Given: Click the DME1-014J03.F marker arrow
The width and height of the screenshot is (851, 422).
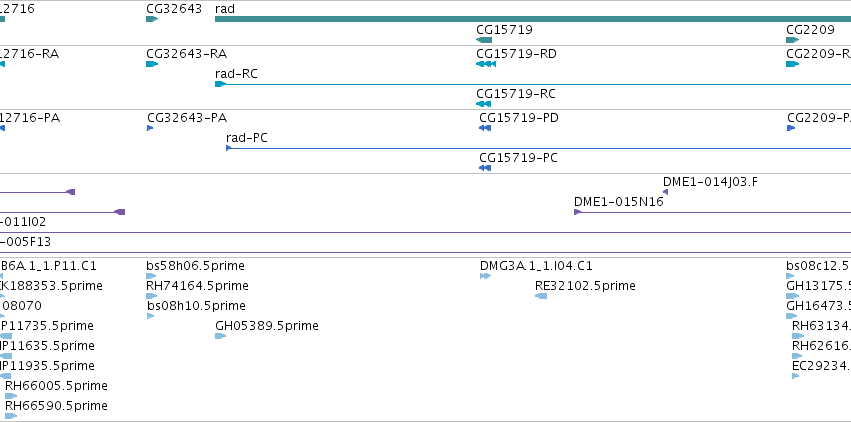Looking at the screenshot, I should (665, 192).
